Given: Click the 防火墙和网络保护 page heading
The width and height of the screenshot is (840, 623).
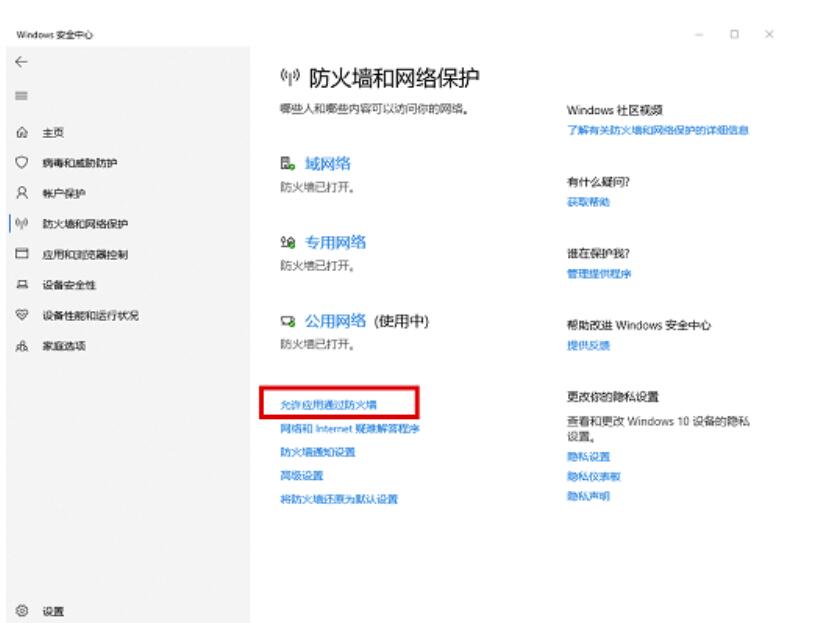Looking at the screenshot, I should coord(394,78).
